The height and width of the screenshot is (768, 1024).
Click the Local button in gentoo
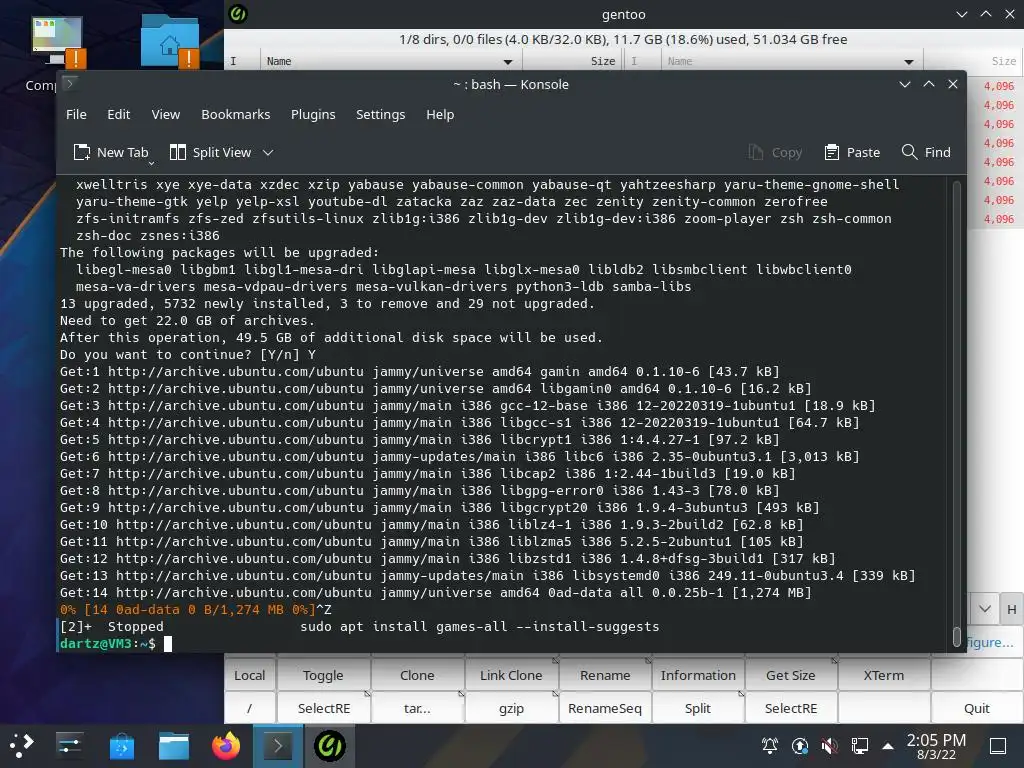249,675
